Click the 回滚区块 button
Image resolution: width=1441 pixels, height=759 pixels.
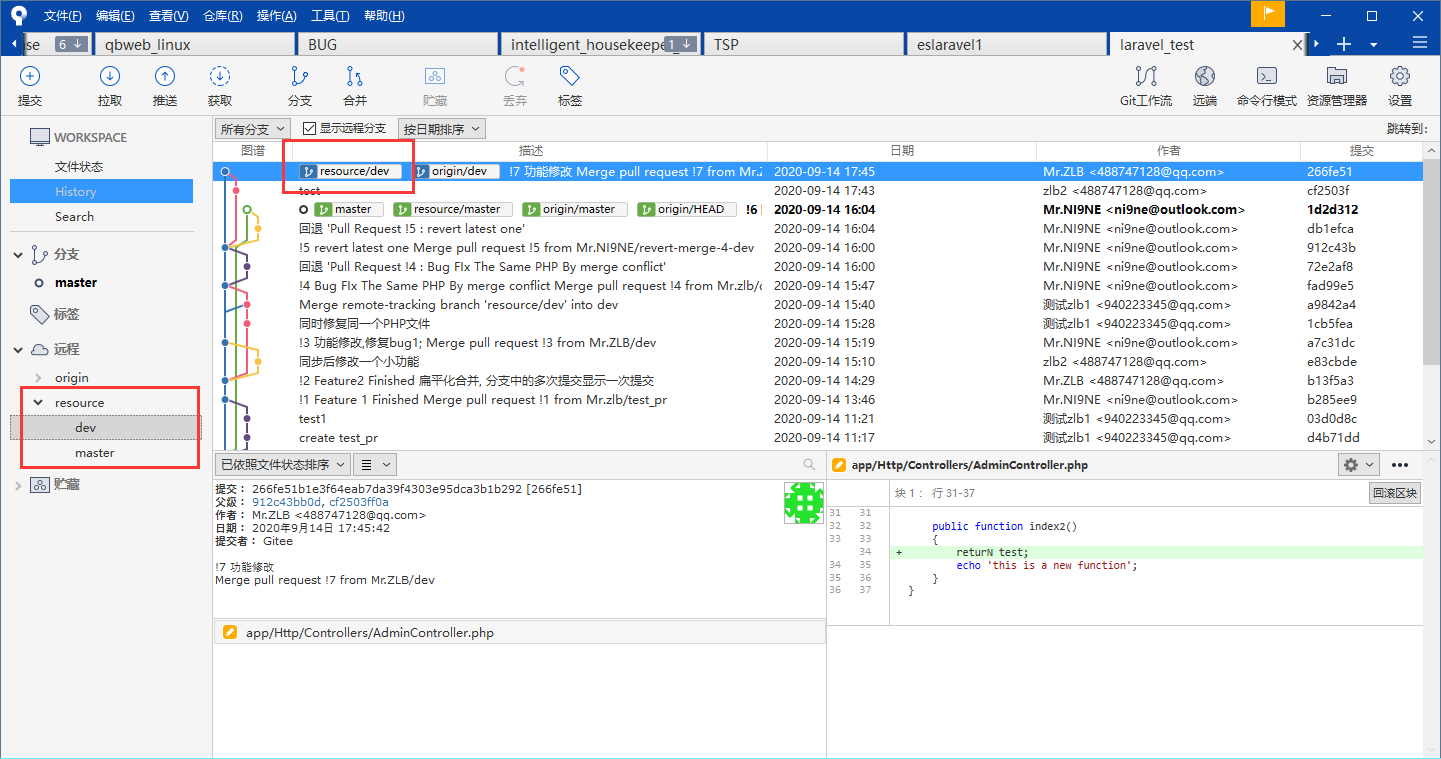[x=1394, y=493]
